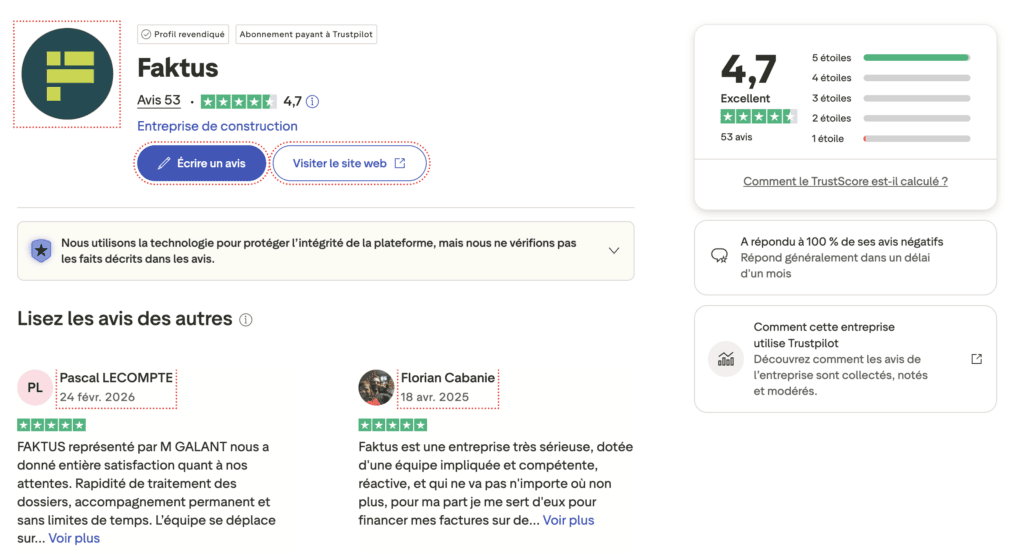Select the '1 étoile' label
Image resolution: width=1024 pixels, height=554 pixels.
click(827, 138)
